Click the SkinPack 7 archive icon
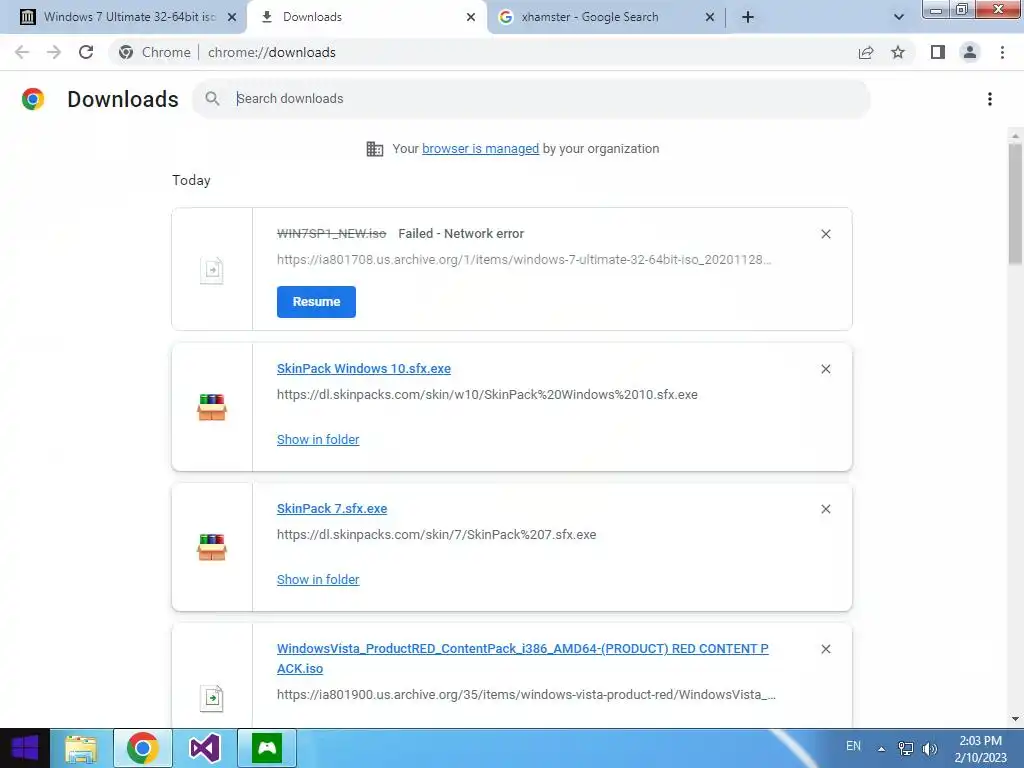The height and width of the screenshot is (768, 1024). click(x=212, y=547)
